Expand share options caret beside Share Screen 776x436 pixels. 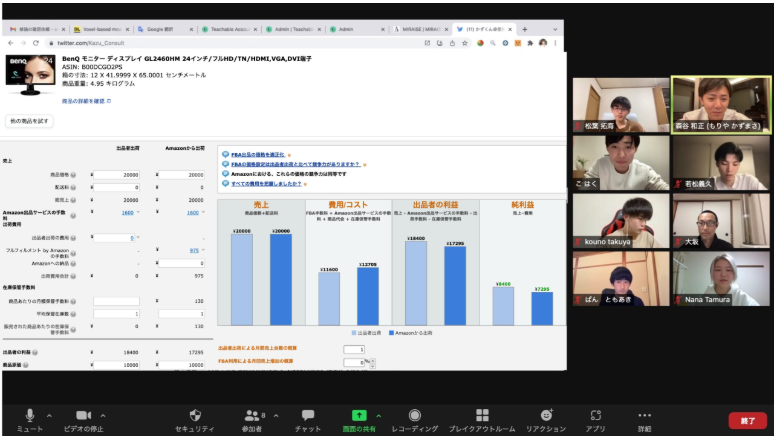[379, 416]
